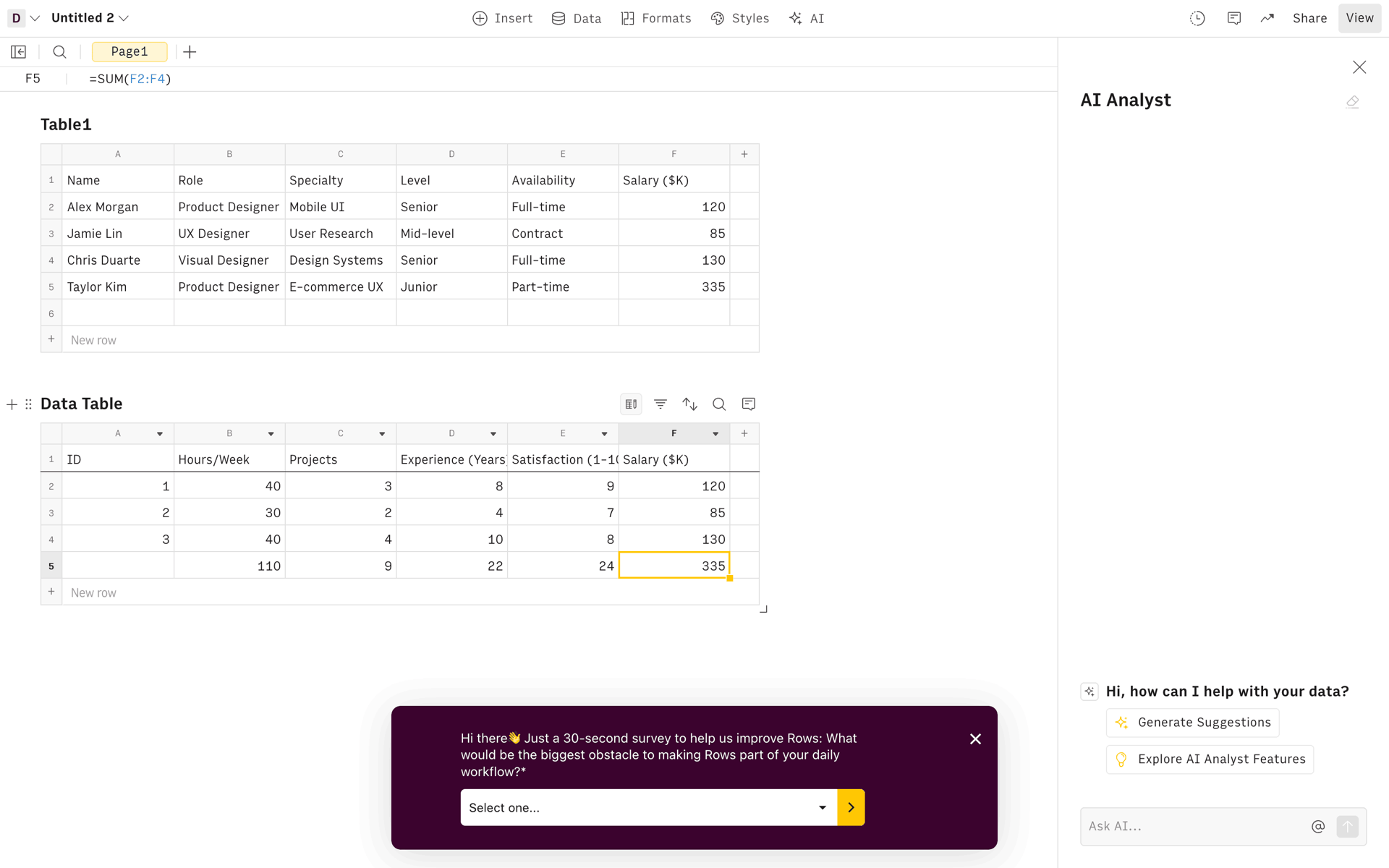Screen dimensions: 1389x868
Task: Select the 'Mid-level' cell
Action: [x=452, y=234]
